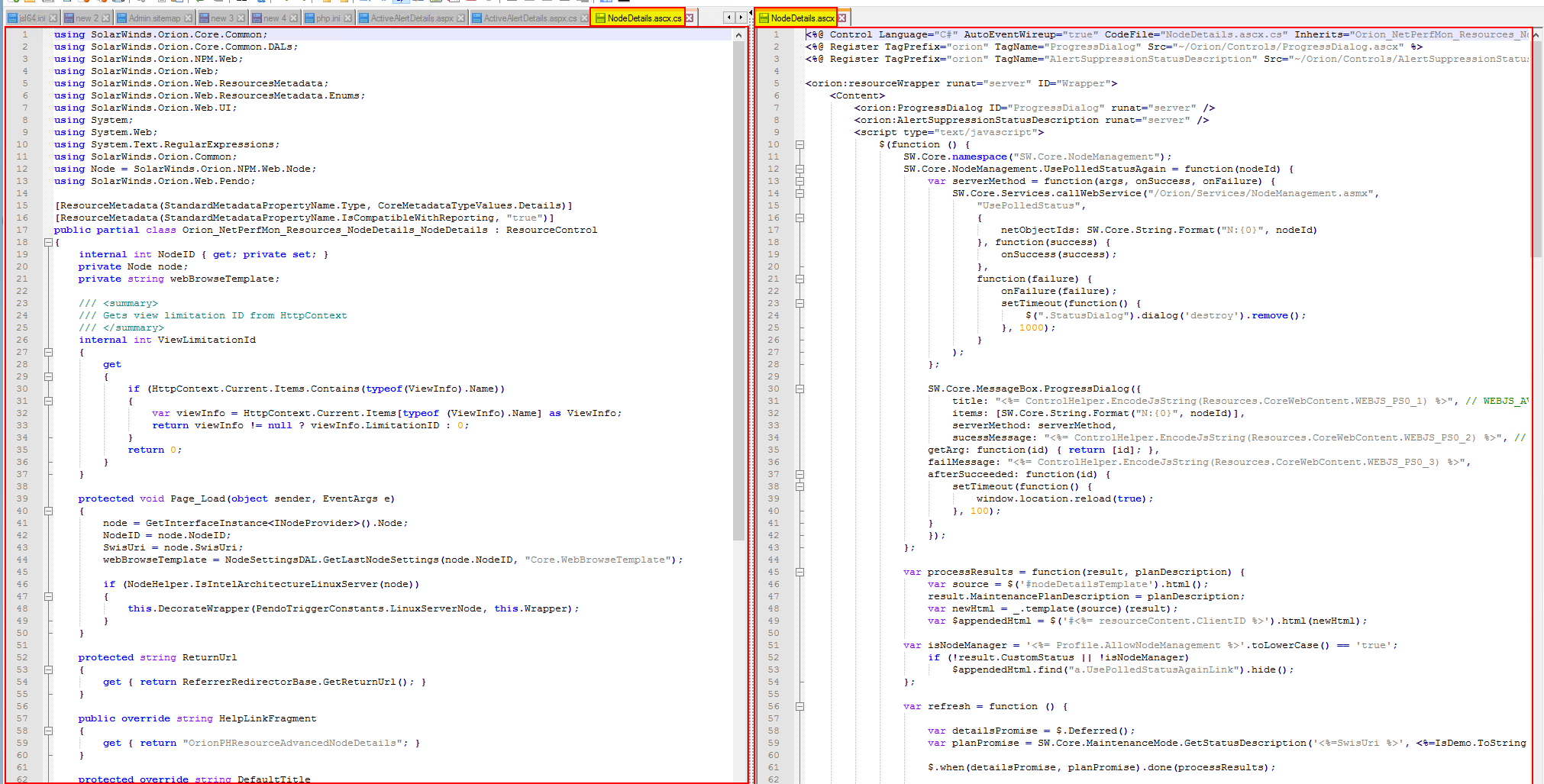Close the NodeDetails.ascx tab in right pane
The height and width of the screenshot is (784, 1544).
coord(842,18)
